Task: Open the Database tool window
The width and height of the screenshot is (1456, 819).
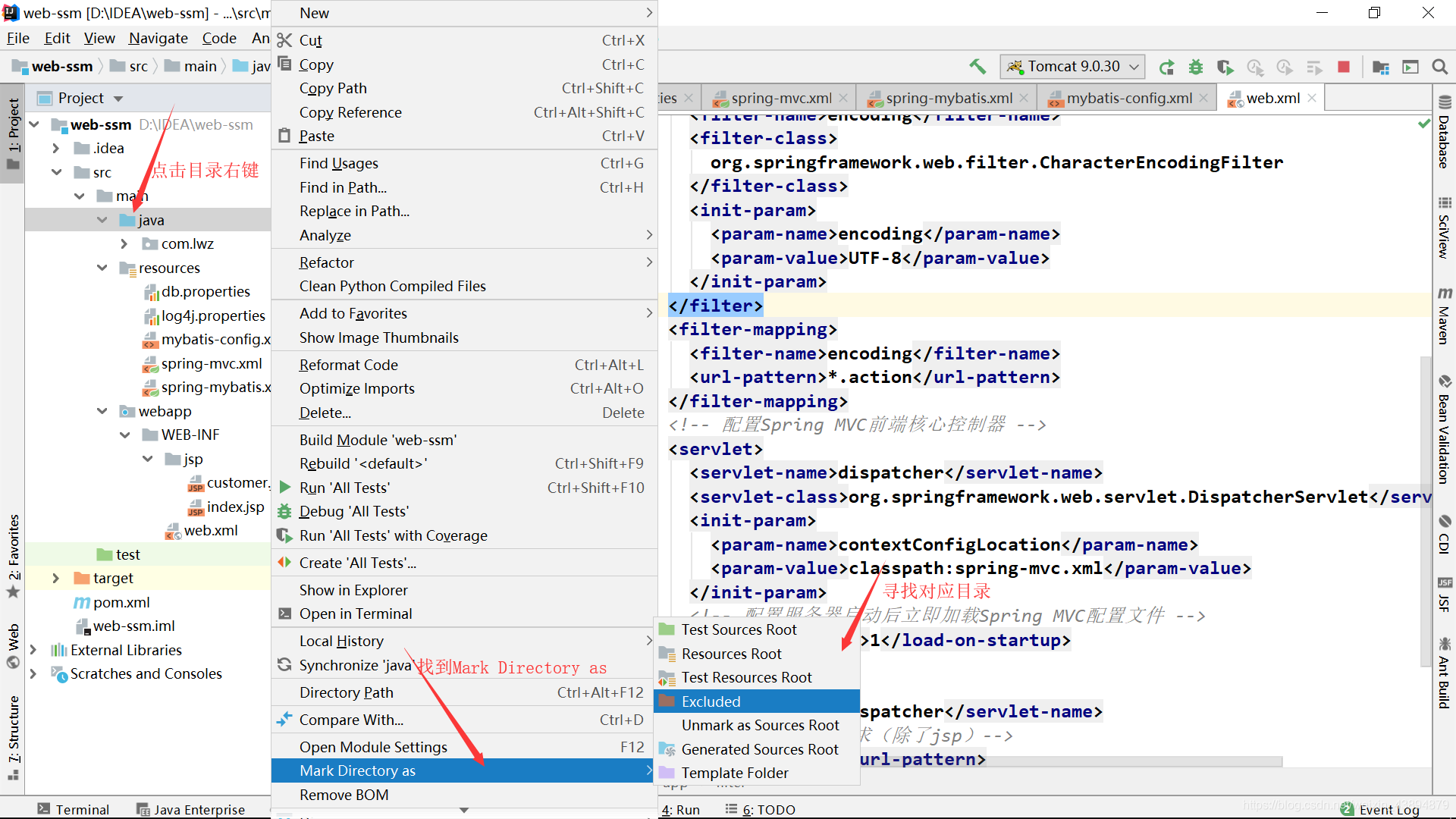Action: [1445, 131]
